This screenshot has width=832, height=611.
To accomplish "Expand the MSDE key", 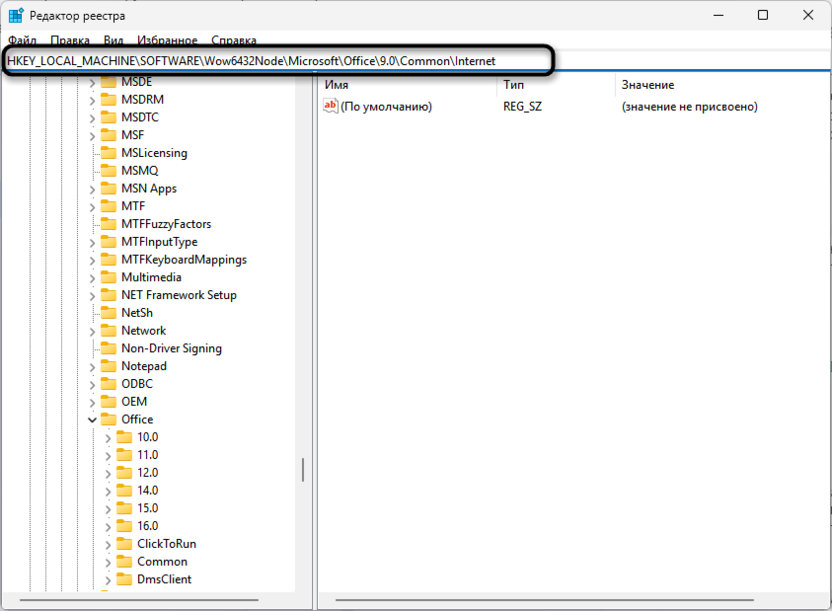I will tap(92, 83).
